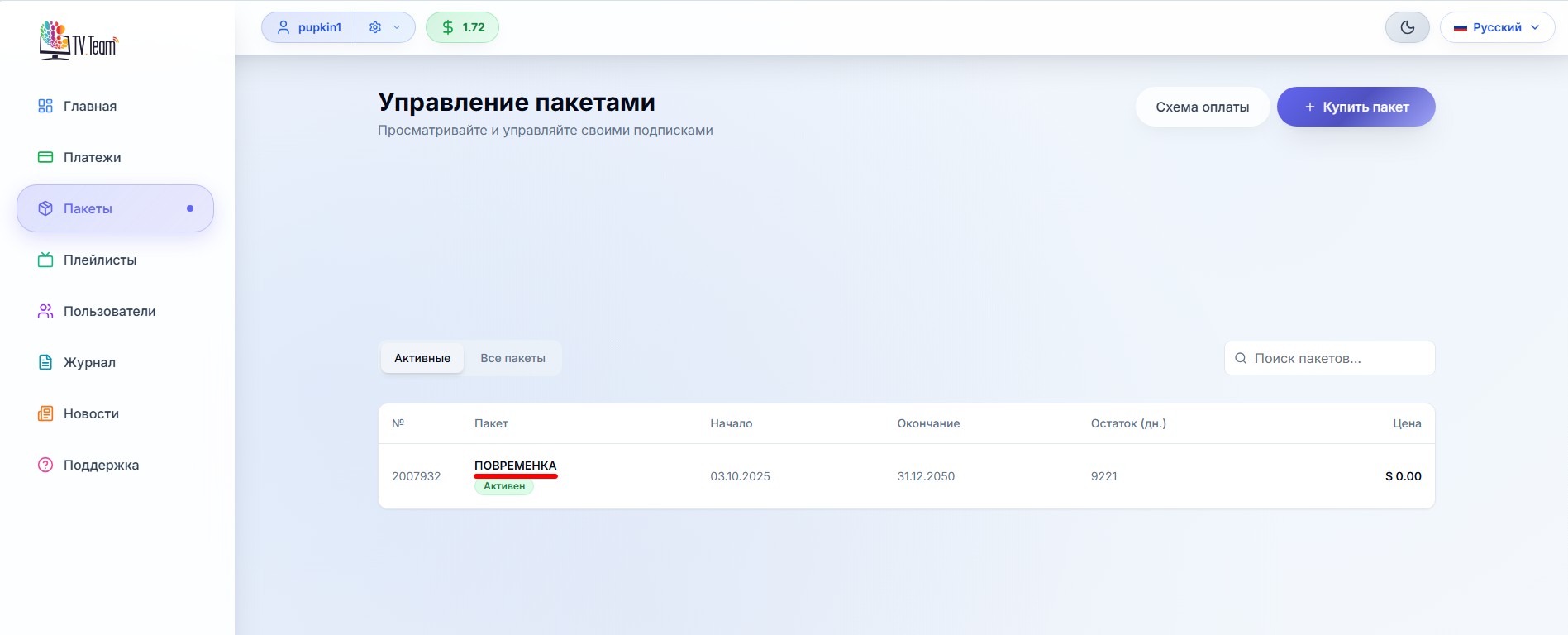Expand the account settings gear dropdown

[384, 27]
